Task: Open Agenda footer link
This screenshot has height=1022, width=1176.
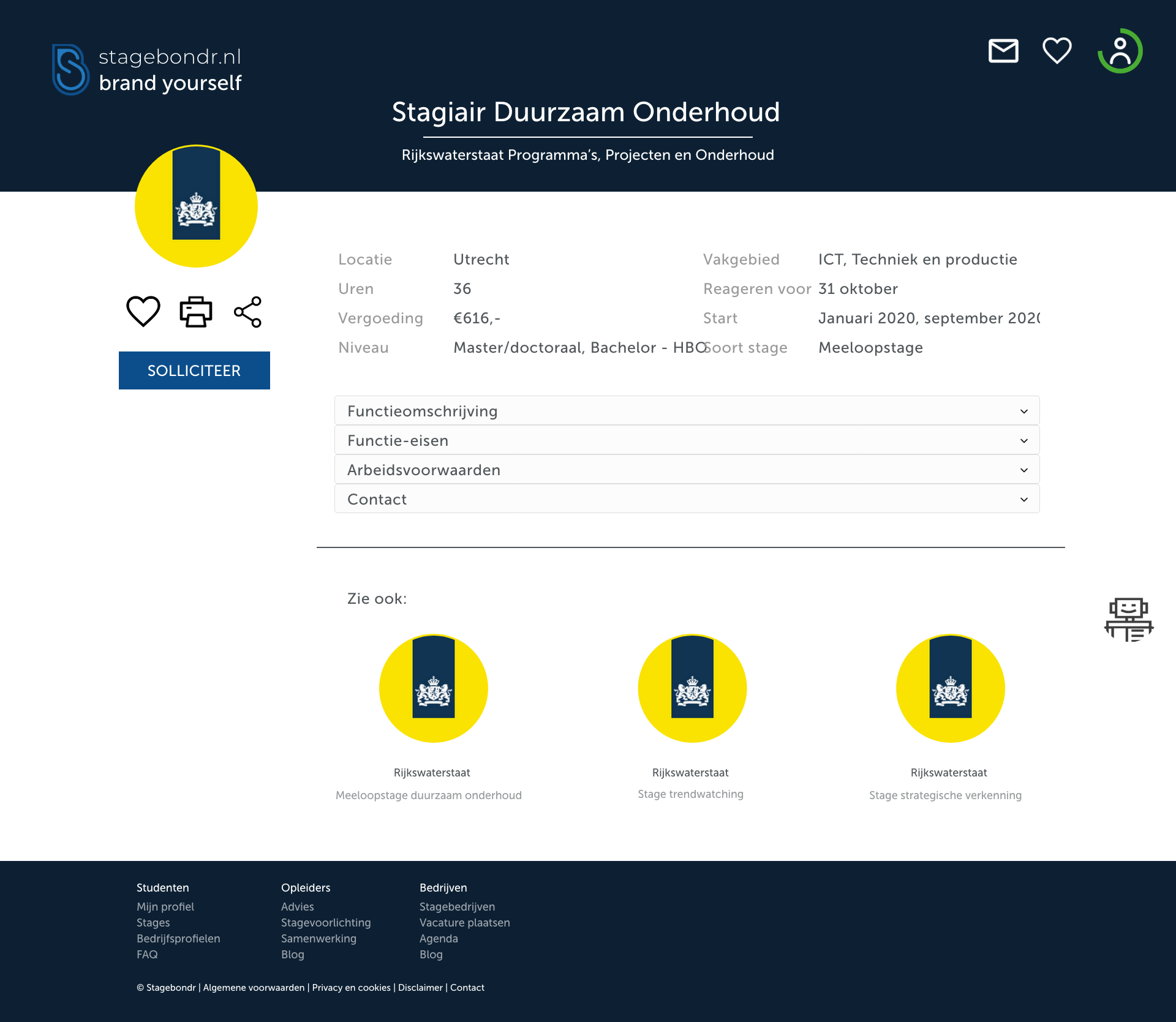Action: click(439, 938)
